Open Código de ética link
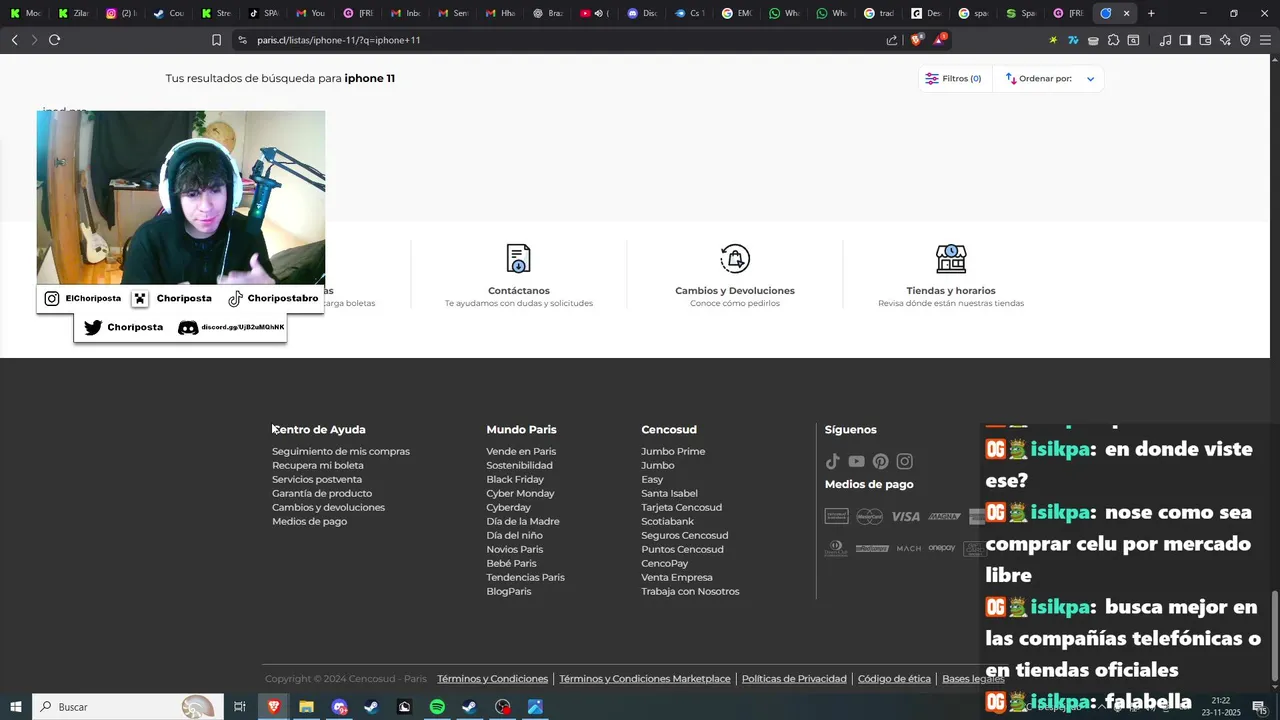Image resolution: width=1280 pixels, height=720 pixels. coord(894,679)
